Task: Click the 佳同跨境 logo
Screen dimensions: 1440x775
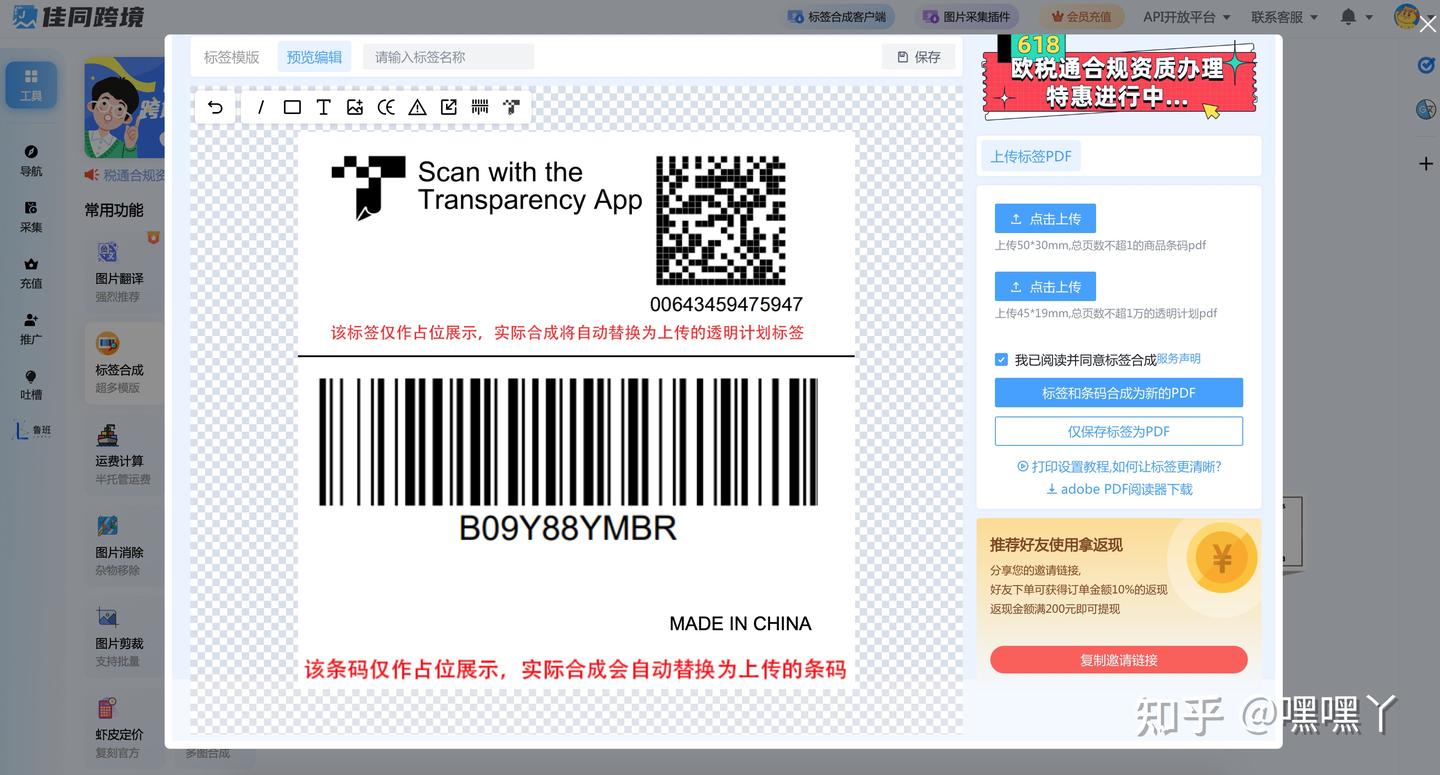Action: coord(78,17)
